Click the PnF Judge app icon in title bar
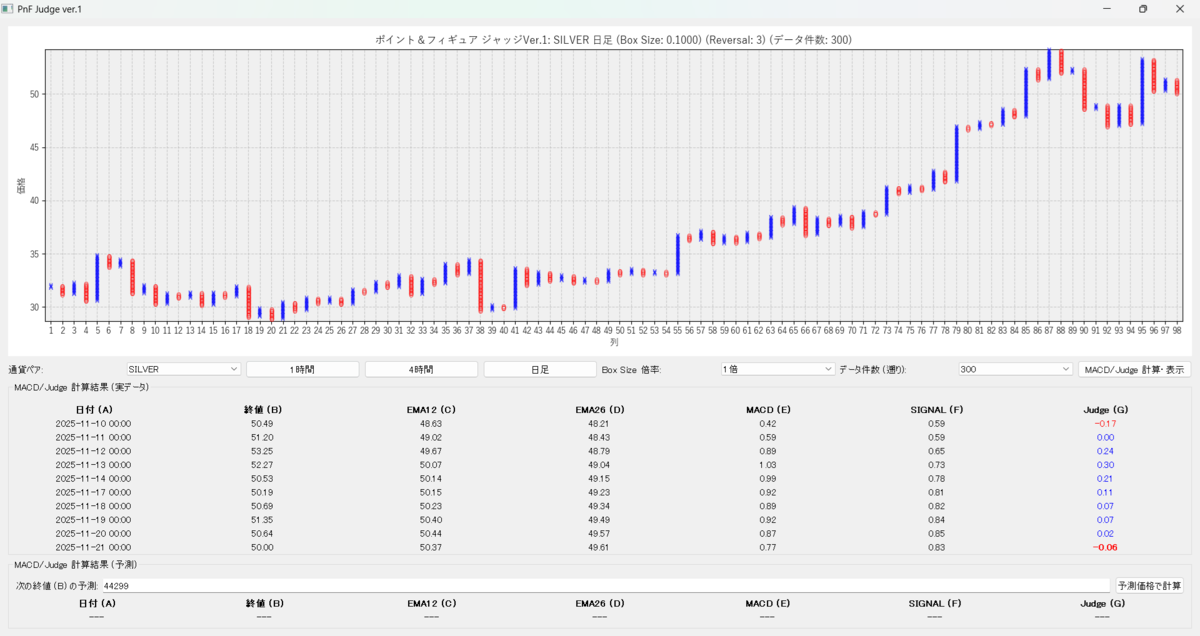 7,8
